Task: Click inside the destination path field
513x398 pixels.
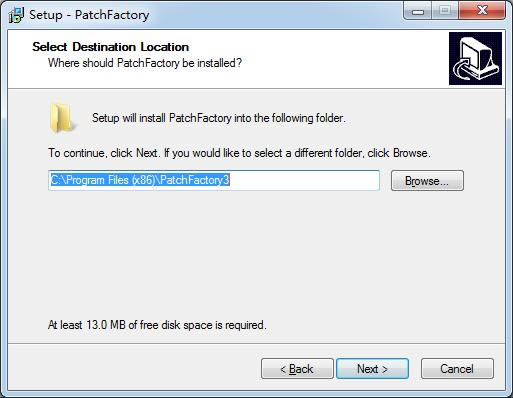Action: point(214,180)
